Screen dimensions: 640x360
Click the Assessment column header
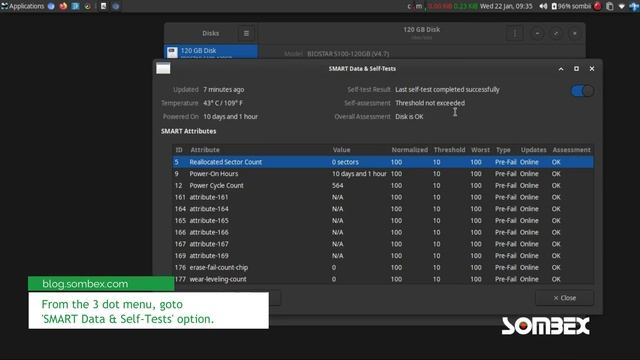(x=571, y=150)
